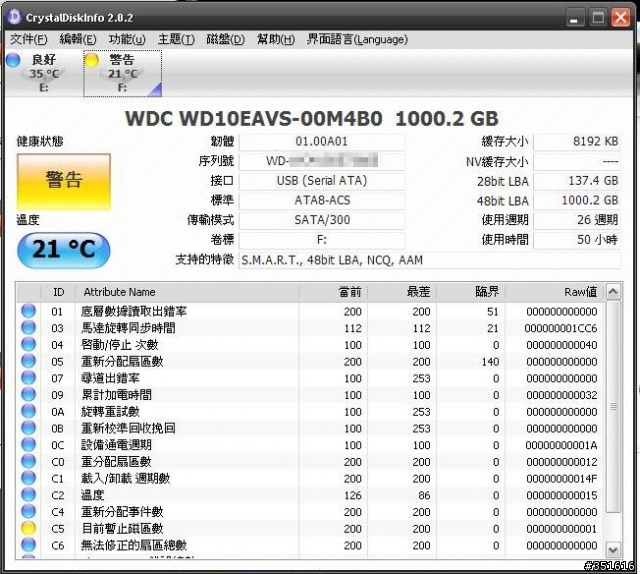This screenshot has width=640, height=574.
Task: Click status orb in row C1 載入/卸載週期數
Action: [29, 478]
